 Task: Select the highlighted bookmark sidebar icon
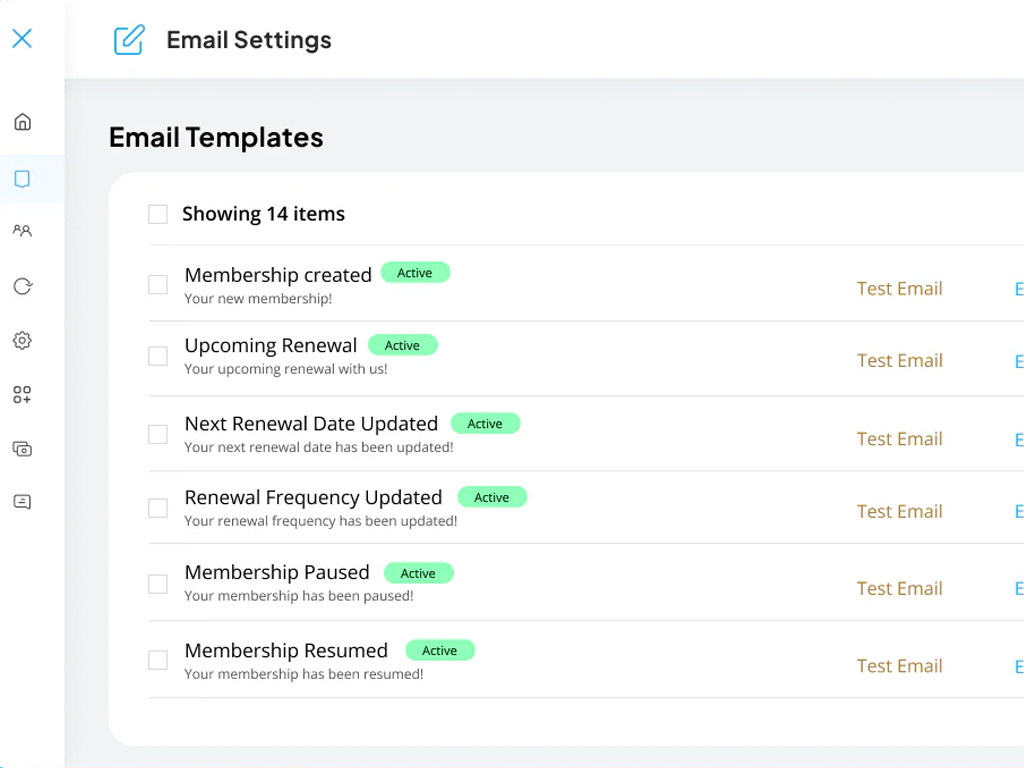[22, 179]
